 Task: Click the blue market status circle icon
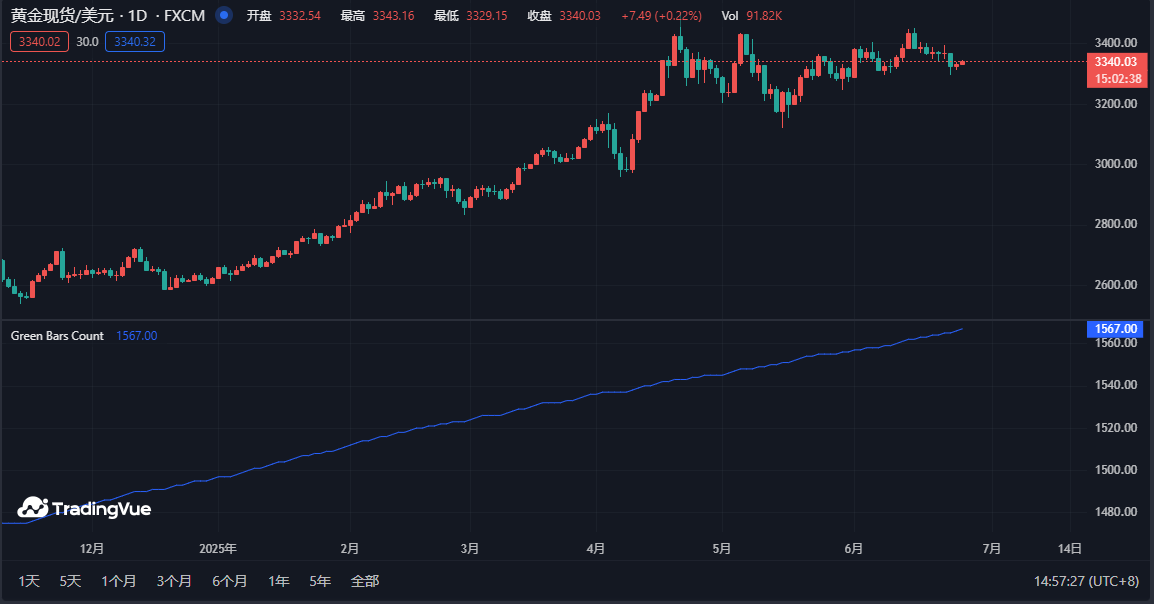[x=224, y=16]
